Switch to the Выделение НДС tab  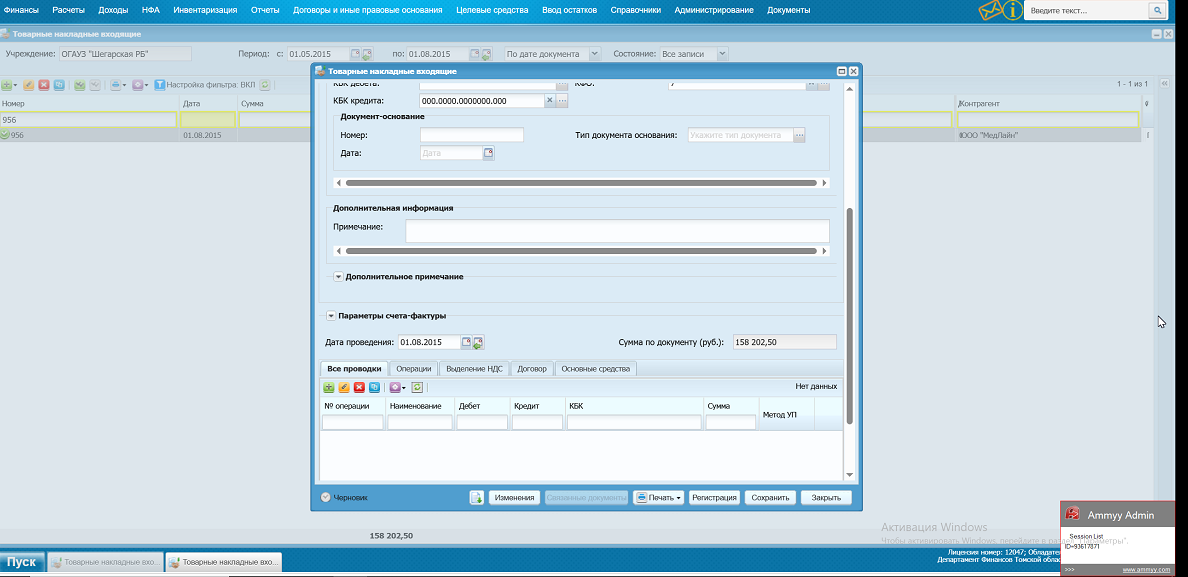click(x=474, y=369)
